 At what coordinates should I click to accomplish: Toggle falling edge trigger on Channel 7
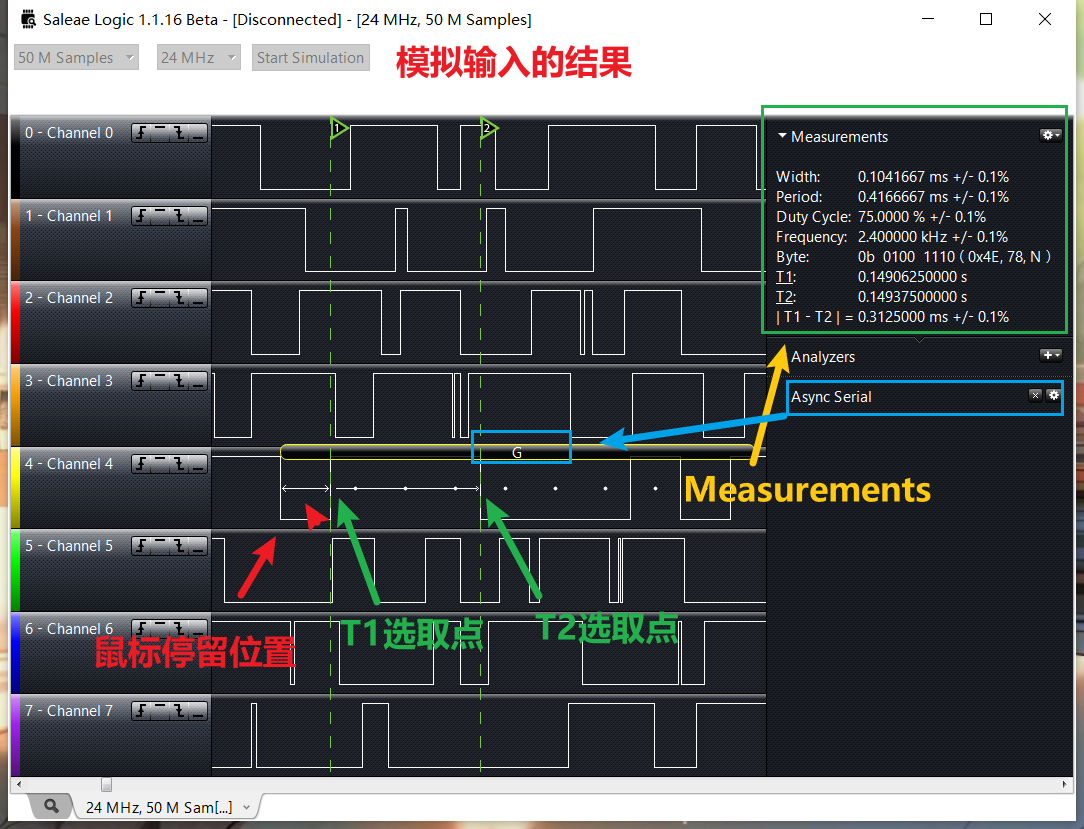coord(179,711)
